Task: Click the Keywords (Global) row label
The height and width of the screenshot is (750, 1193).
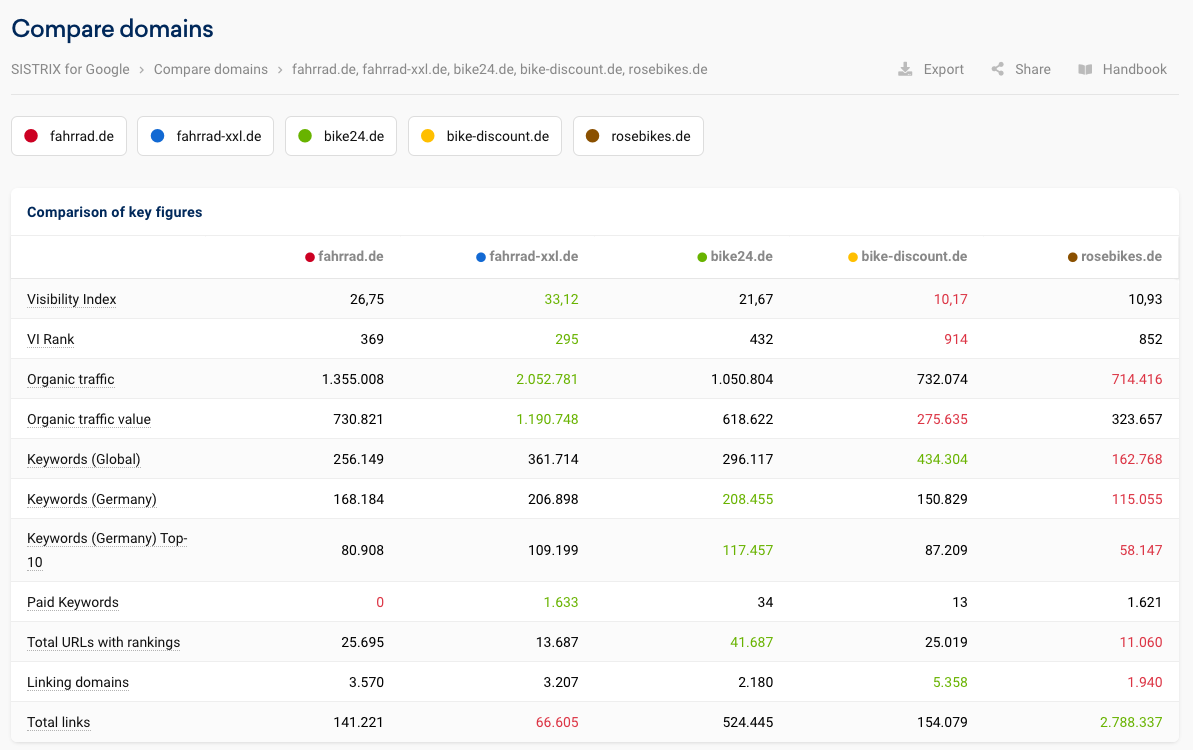Action: pyautogui.click(x=84, y=459)
